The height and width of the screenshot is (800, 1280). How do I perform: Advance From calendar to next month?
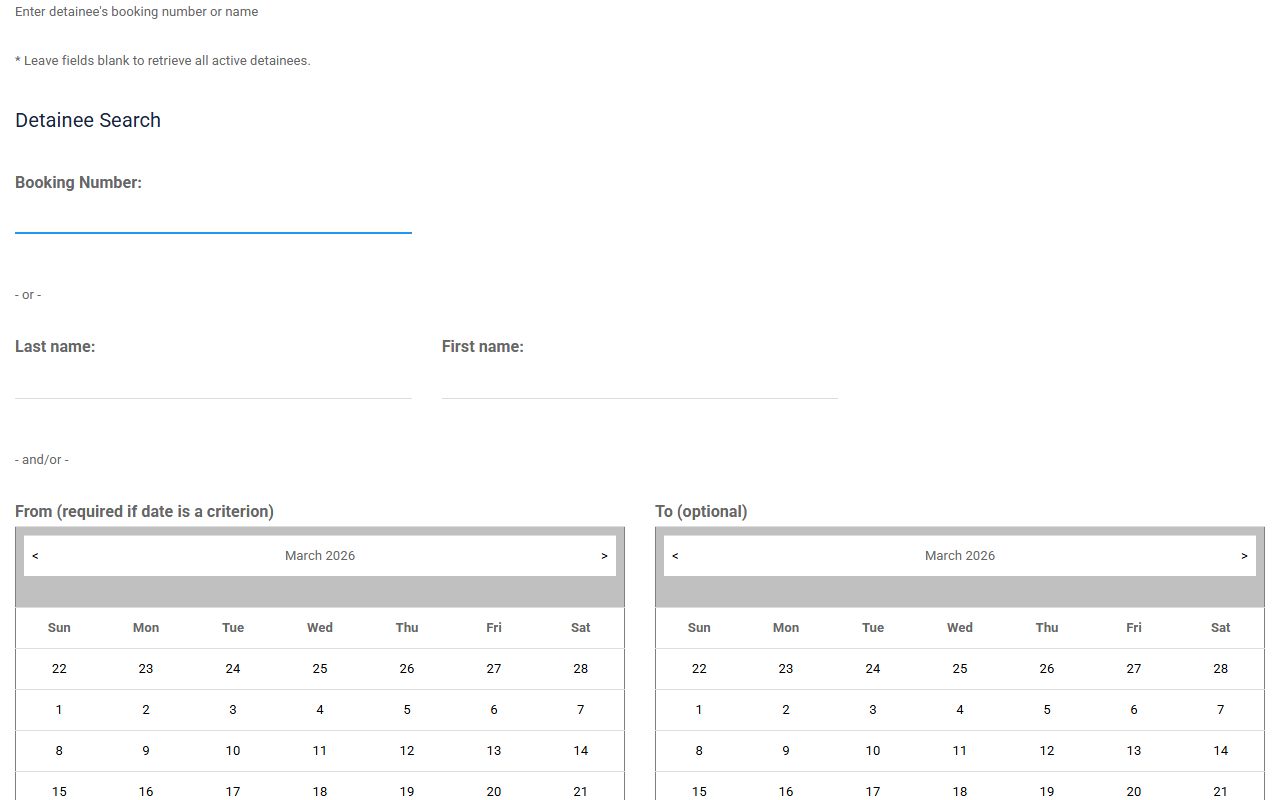tap(604, 556)
